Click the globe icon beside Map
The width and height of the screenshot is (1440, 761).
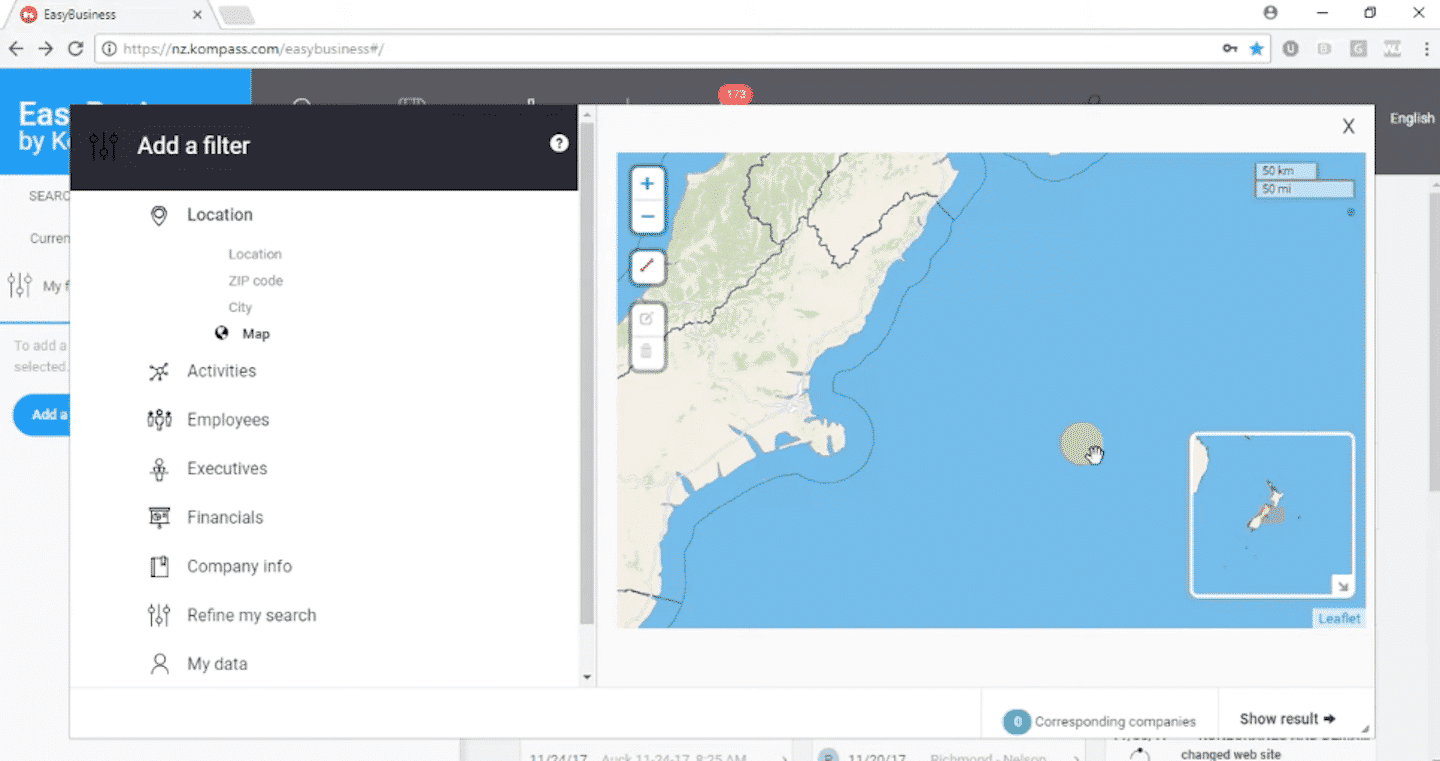pyautogui.click(x=222, y=334)
